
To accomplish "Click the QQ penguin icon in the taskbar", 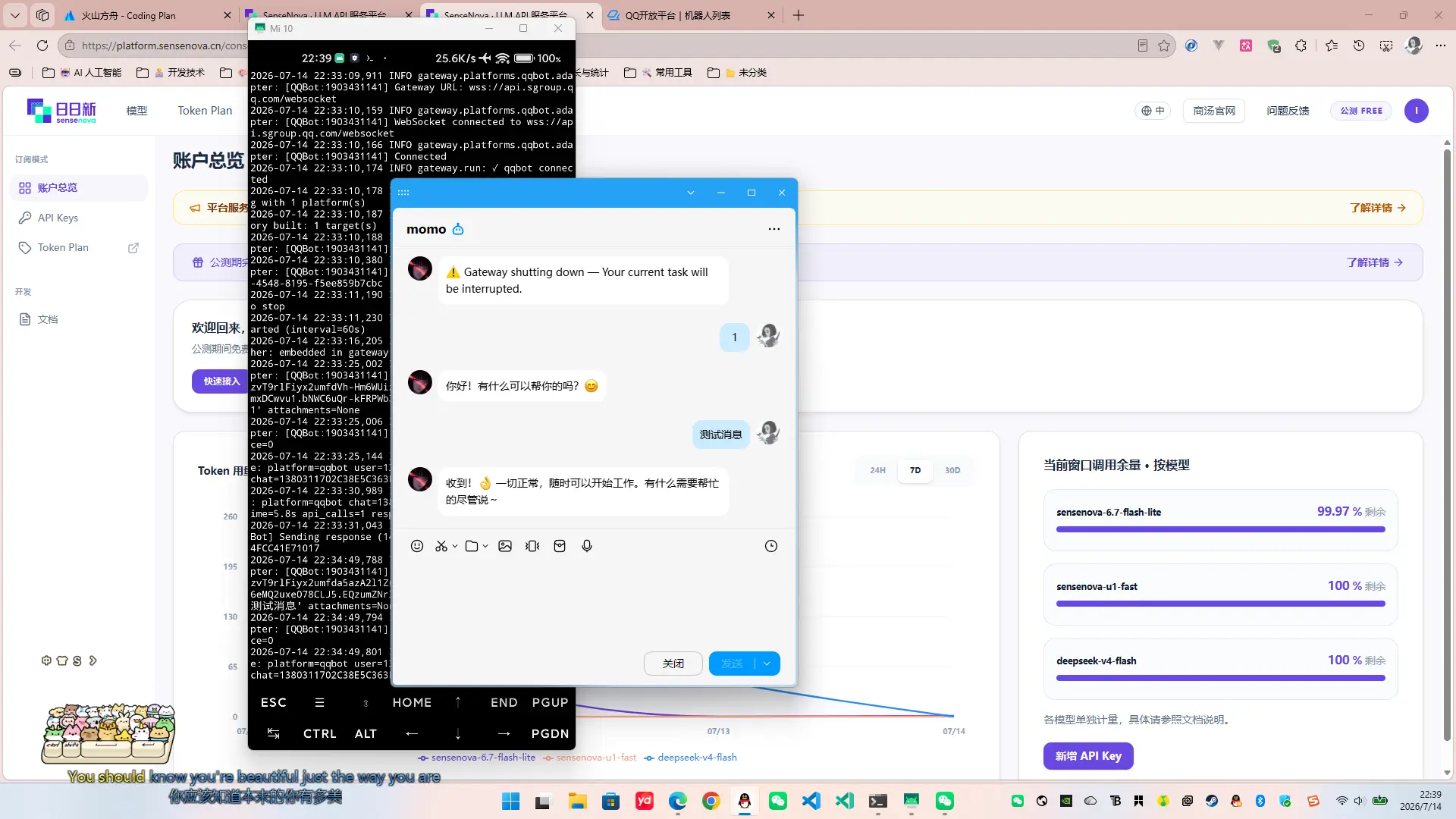I will [745, 802].
